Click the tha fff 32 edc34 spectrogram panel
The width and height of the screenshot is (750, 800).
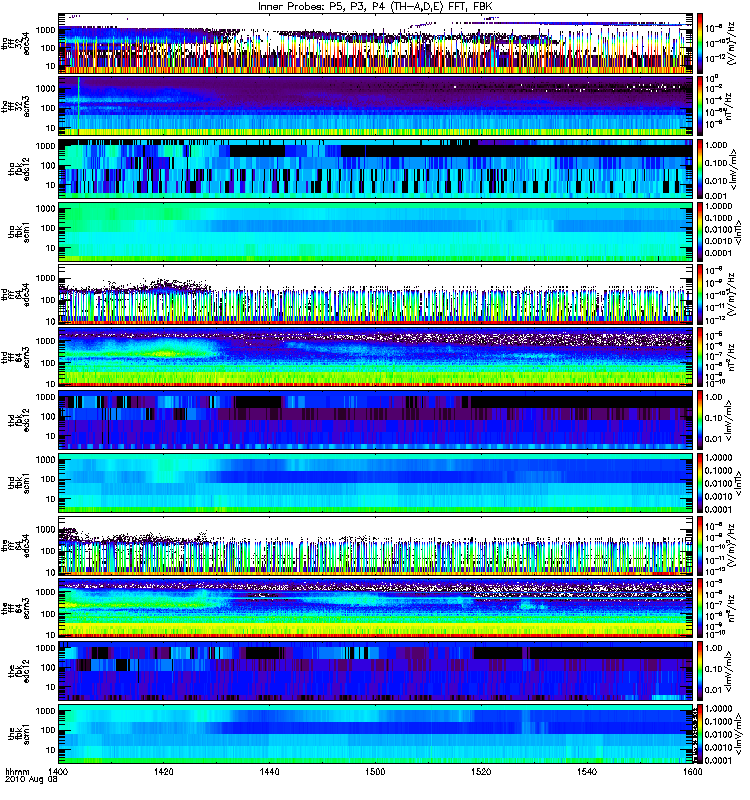tap(376, 43)
